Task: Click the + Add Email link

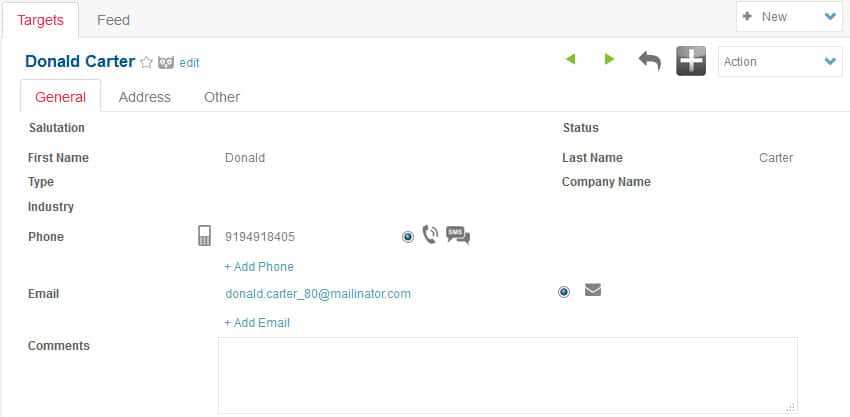Action: (x=257, y=323)
